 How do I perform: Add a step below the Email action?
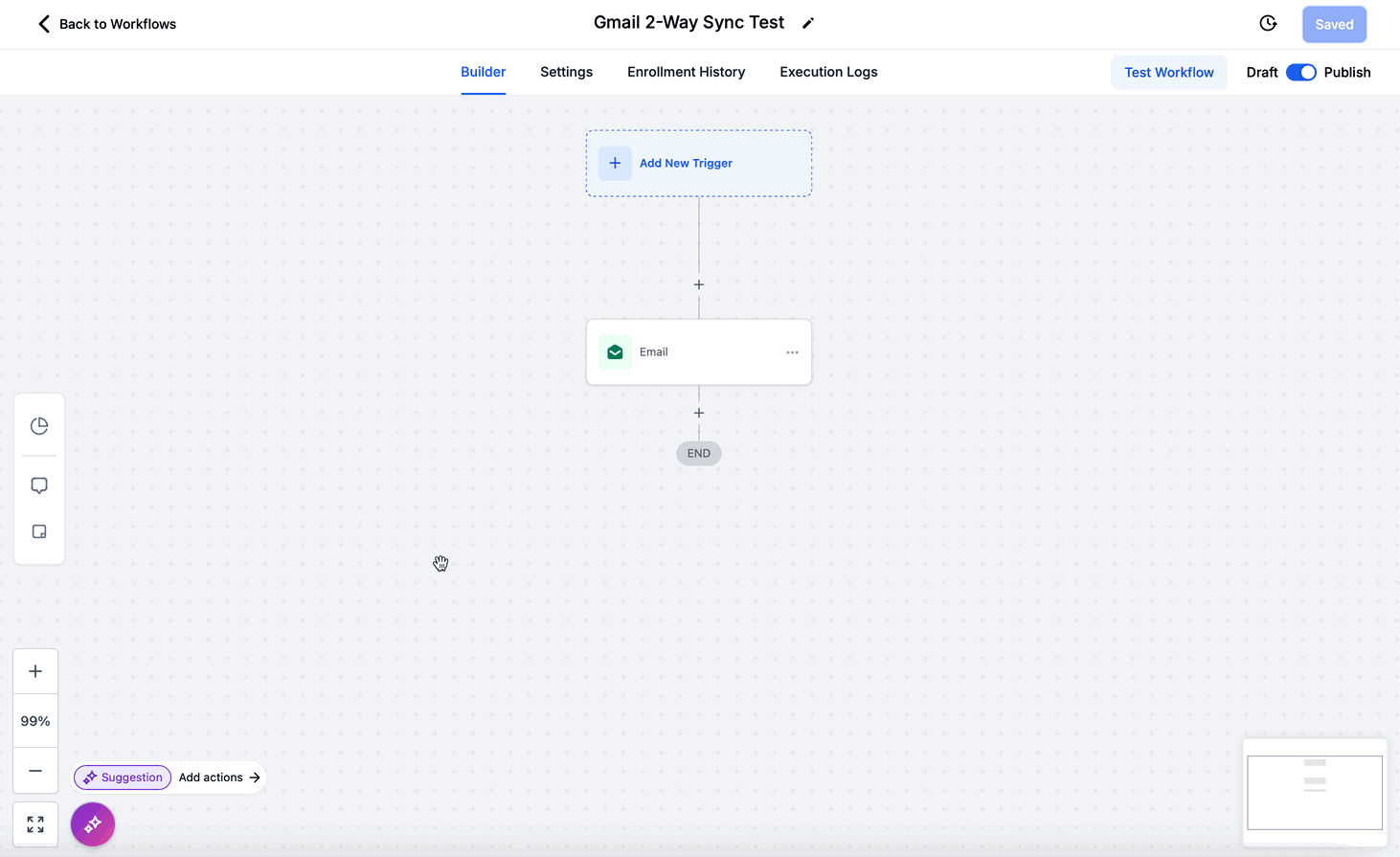click(699, 413)
